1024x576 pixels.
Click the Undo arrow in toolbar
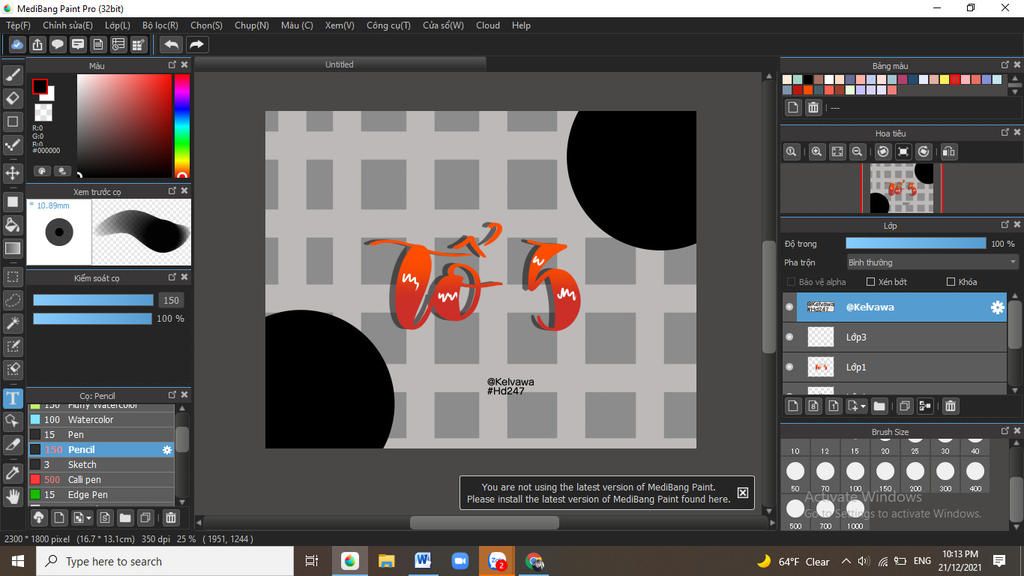[171, 44]
